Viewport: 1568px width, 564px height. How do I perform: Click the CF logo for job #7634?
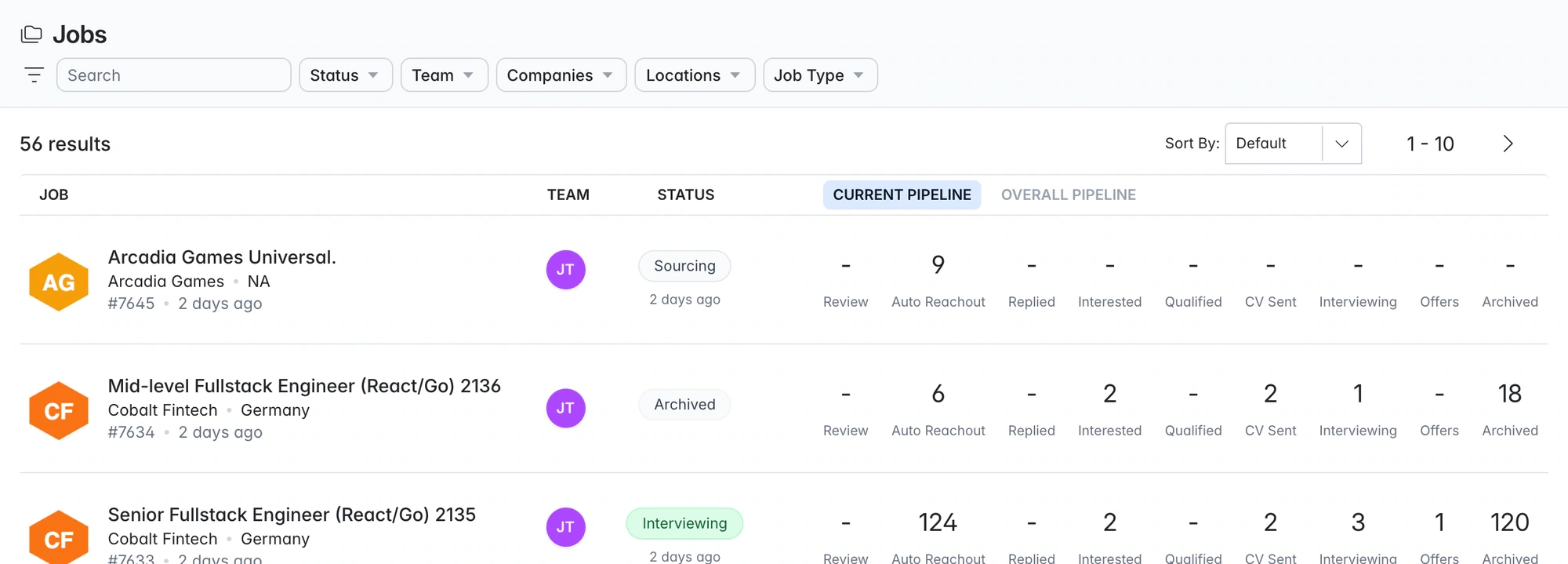59,410
